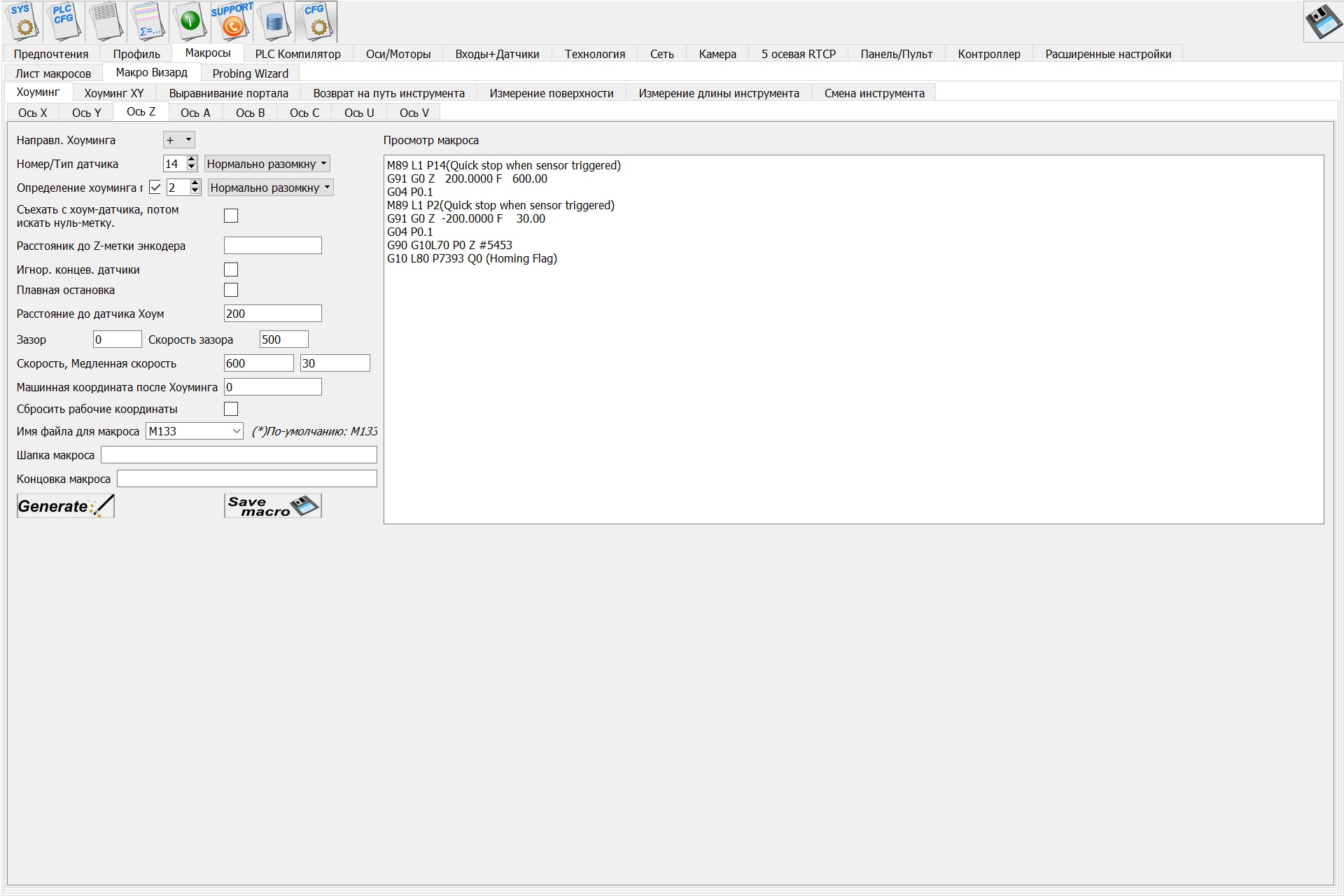The width and height of the screenshot is (1344, 896).
Task: Enable 'Игнор. концев. датчики' checkbox
Action: coord(231,269)
